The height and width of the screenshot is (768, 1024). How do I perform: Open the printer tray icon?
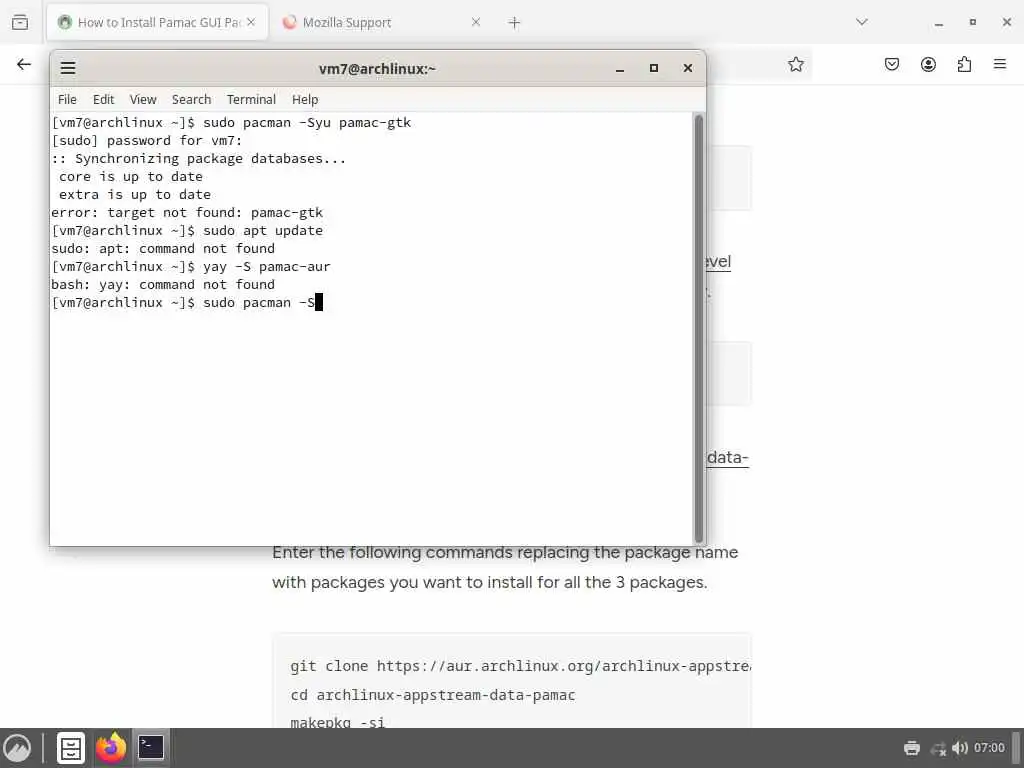[912, 748]
